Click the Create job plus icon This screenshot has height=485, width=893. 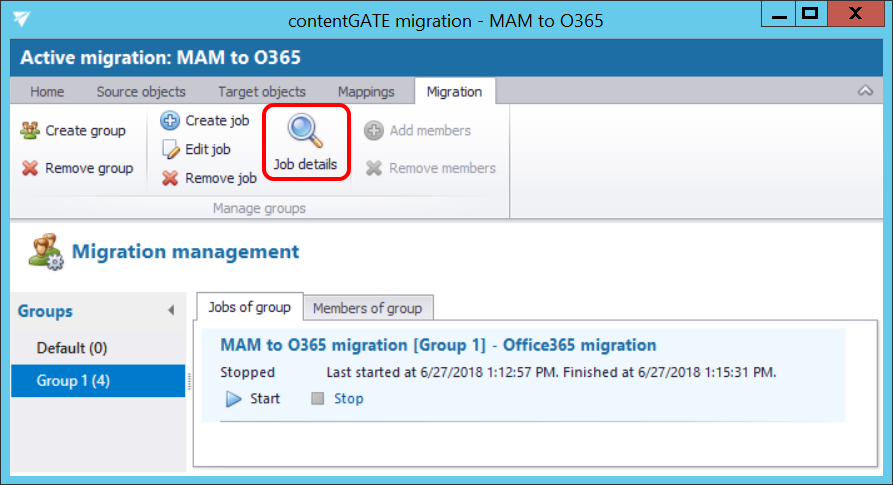(170, 121)
